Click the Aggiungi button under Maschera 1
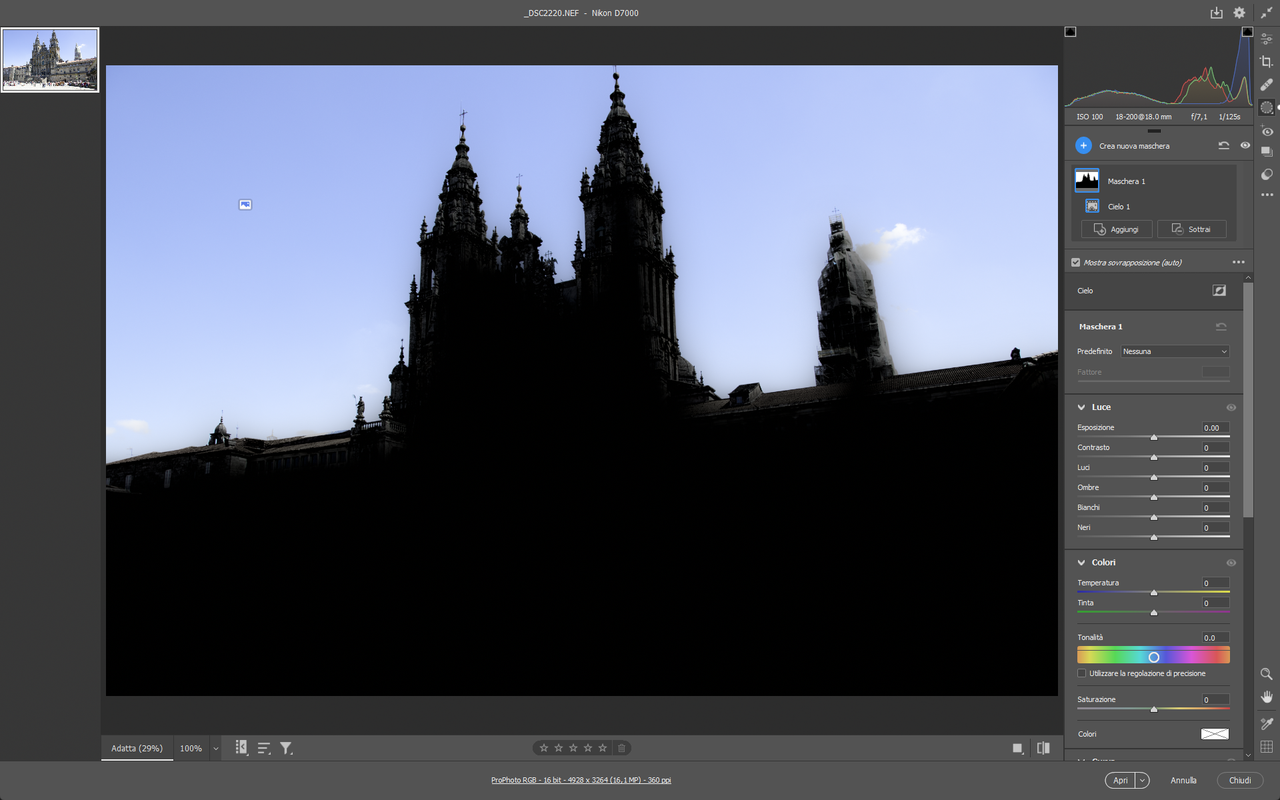This screenshot has height=800, width=1280. (1115, 229)
